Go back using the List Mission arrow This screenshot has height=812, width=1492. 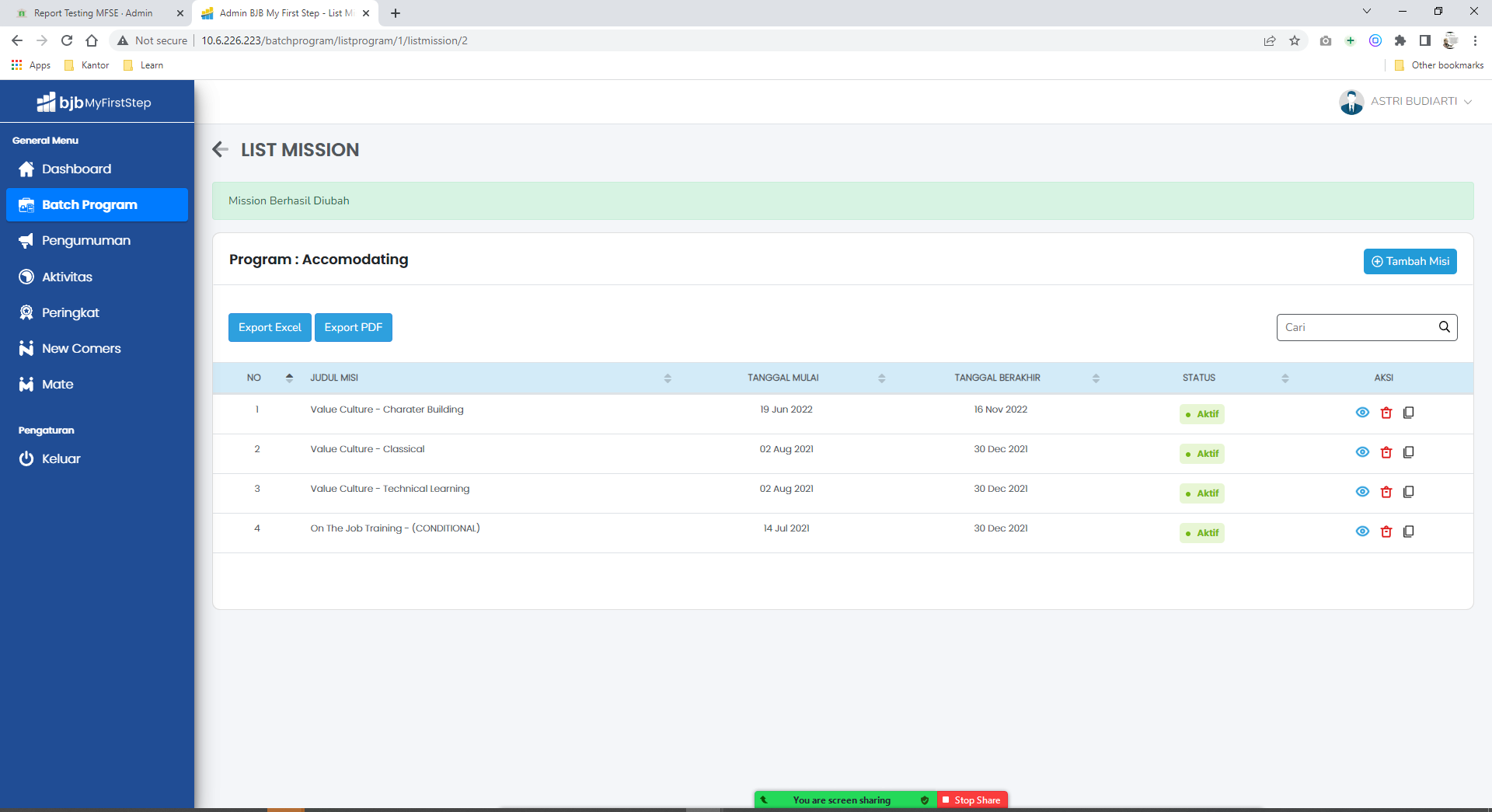[x=221, y=149]
